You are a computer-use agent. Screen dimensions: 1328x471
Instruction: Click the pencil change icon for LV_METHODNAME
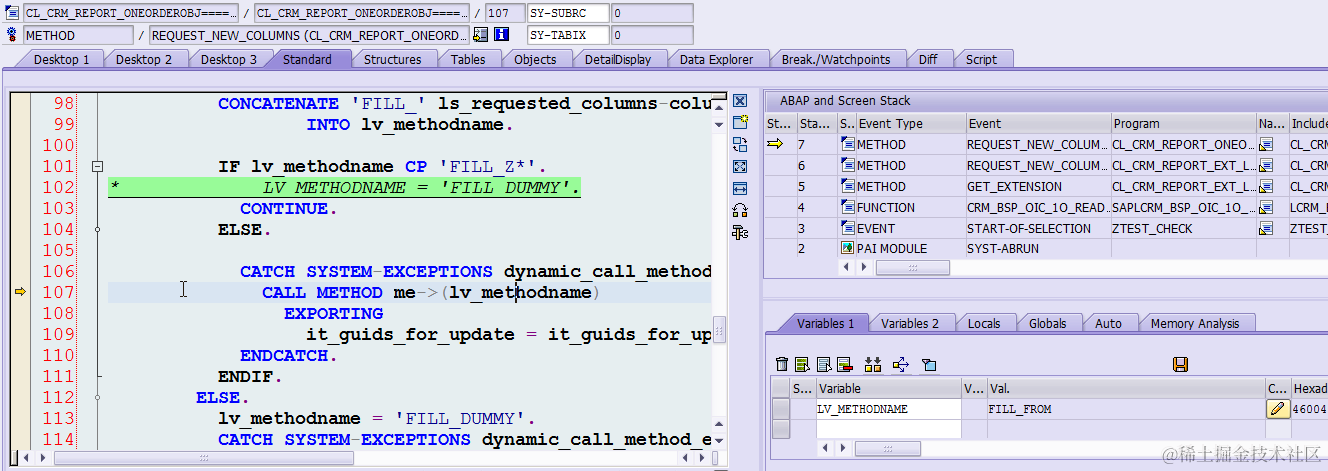1277,408
